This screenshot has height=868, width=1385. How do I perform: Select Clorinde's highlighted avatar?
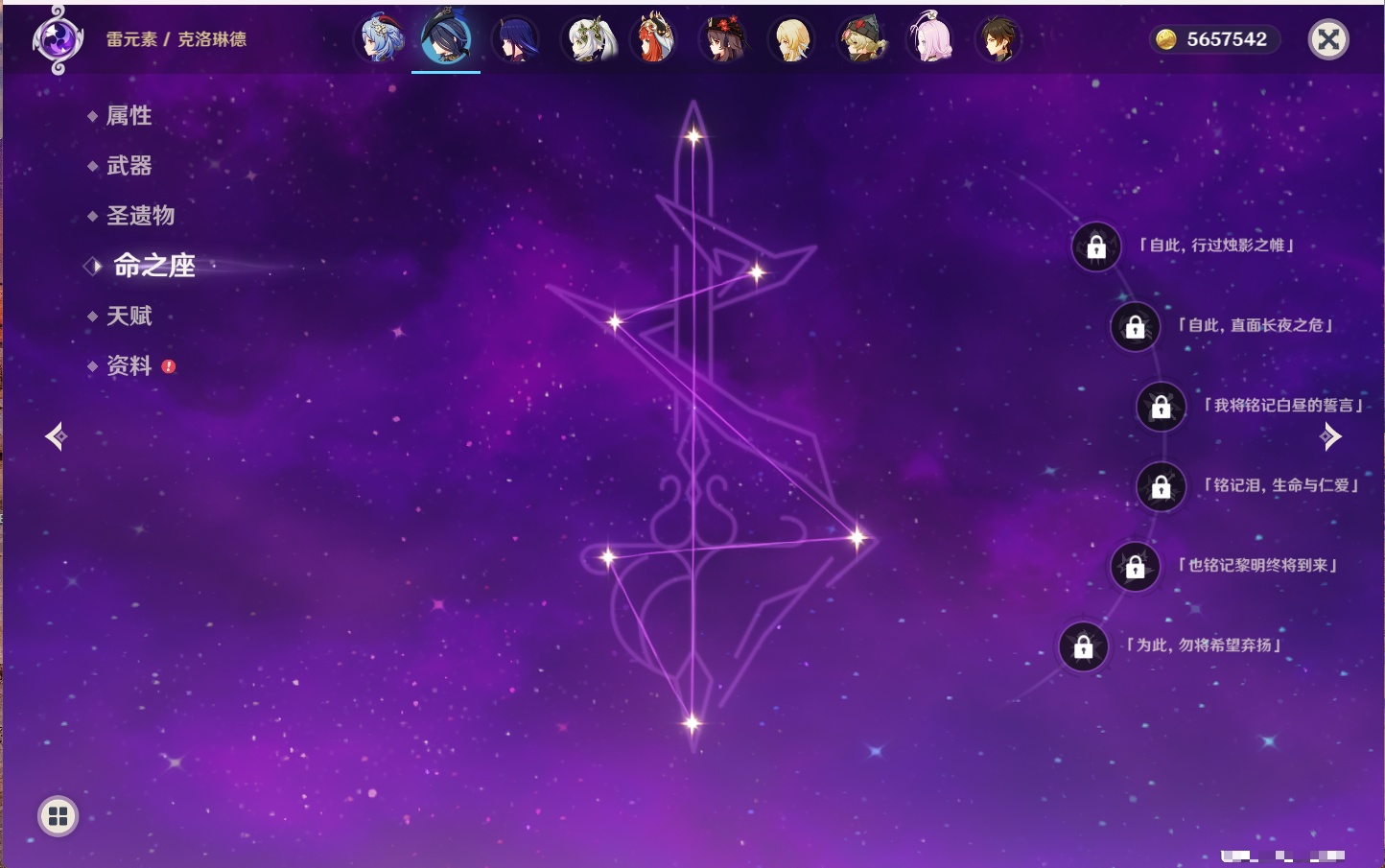pyautogui.click(x=446, y=38)
